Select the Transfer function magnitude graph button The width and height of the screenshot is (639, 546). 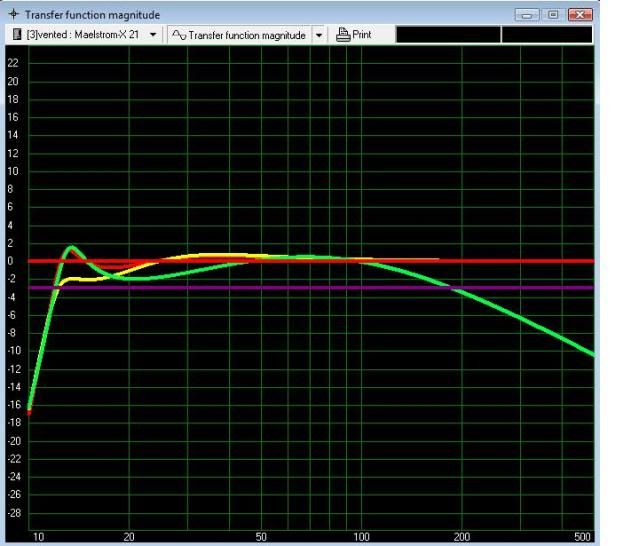click(x=240, y=35)
